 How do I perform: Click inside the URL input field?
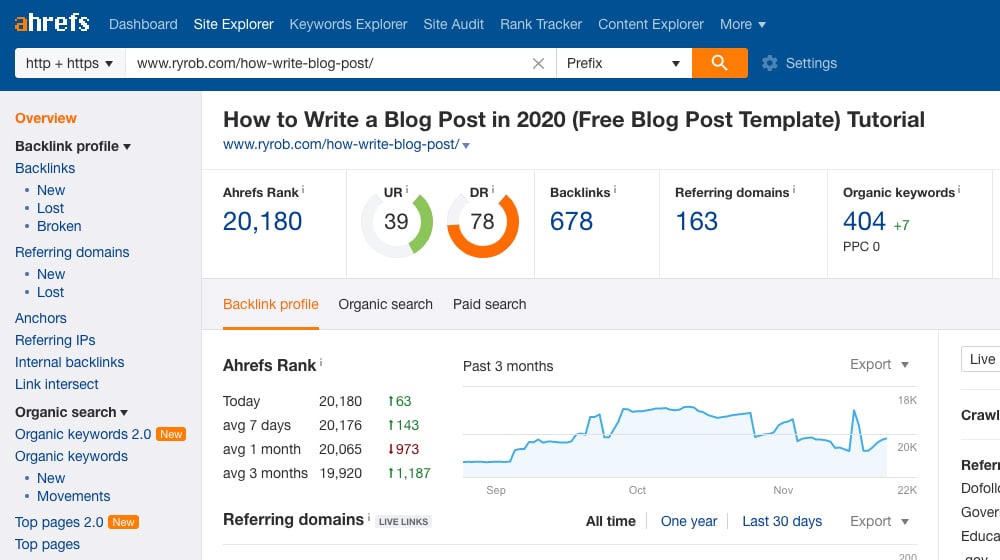click(330, 63)
